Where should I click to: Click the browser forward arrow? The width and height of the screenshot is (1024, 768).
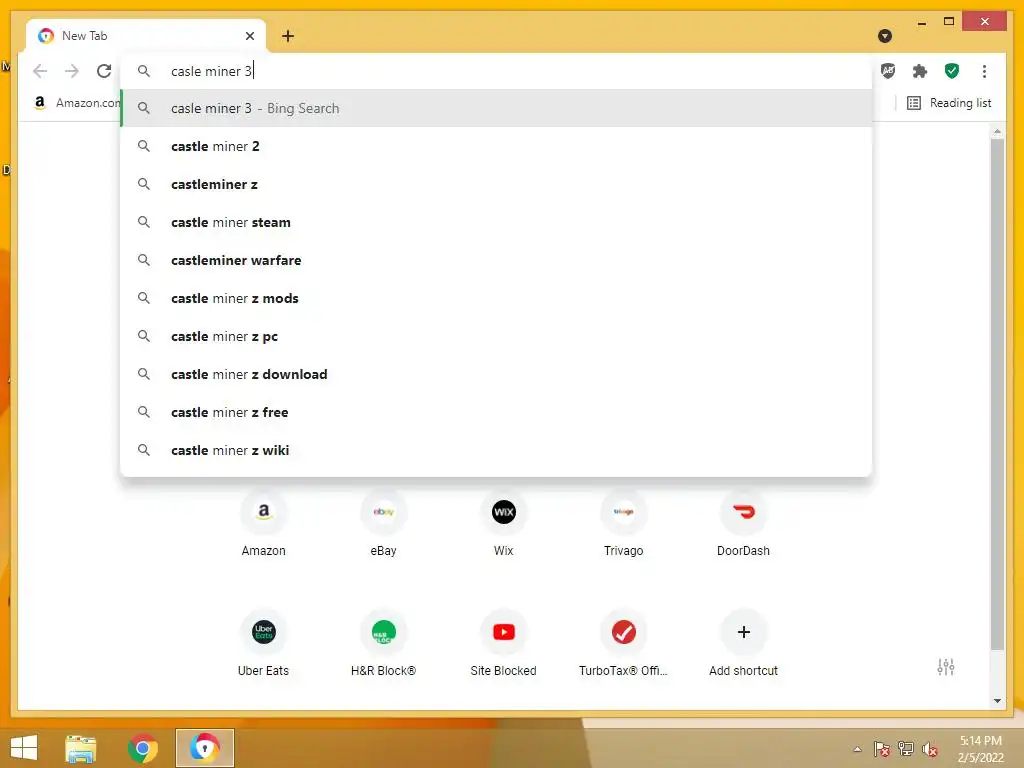(x=72, y=71)
